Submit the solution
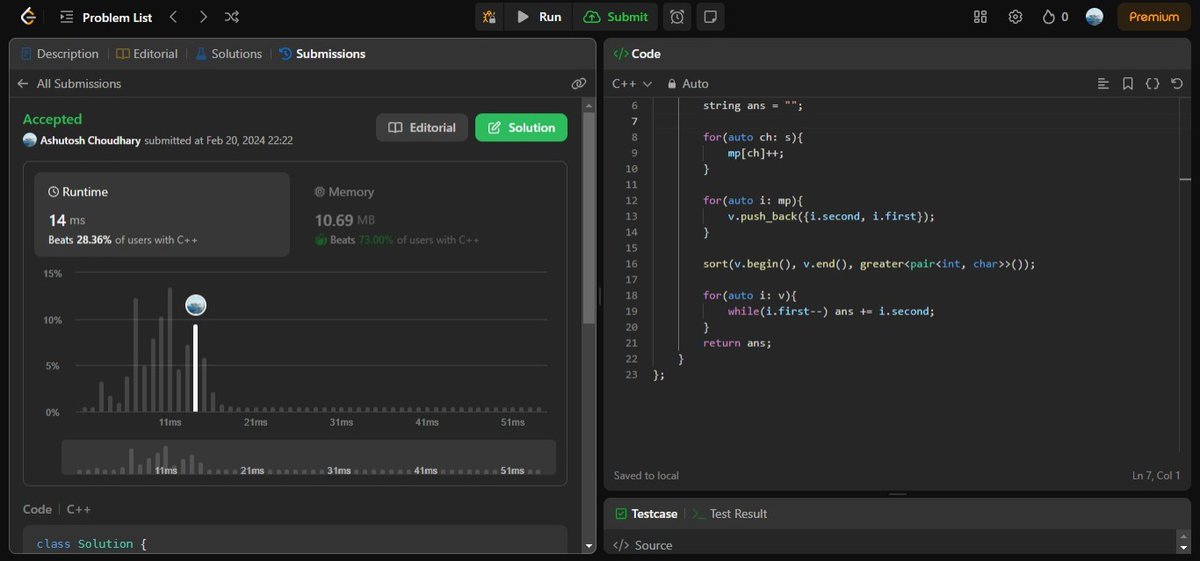1200x561 pixels. pyautogui.click(x=617, y=17)
